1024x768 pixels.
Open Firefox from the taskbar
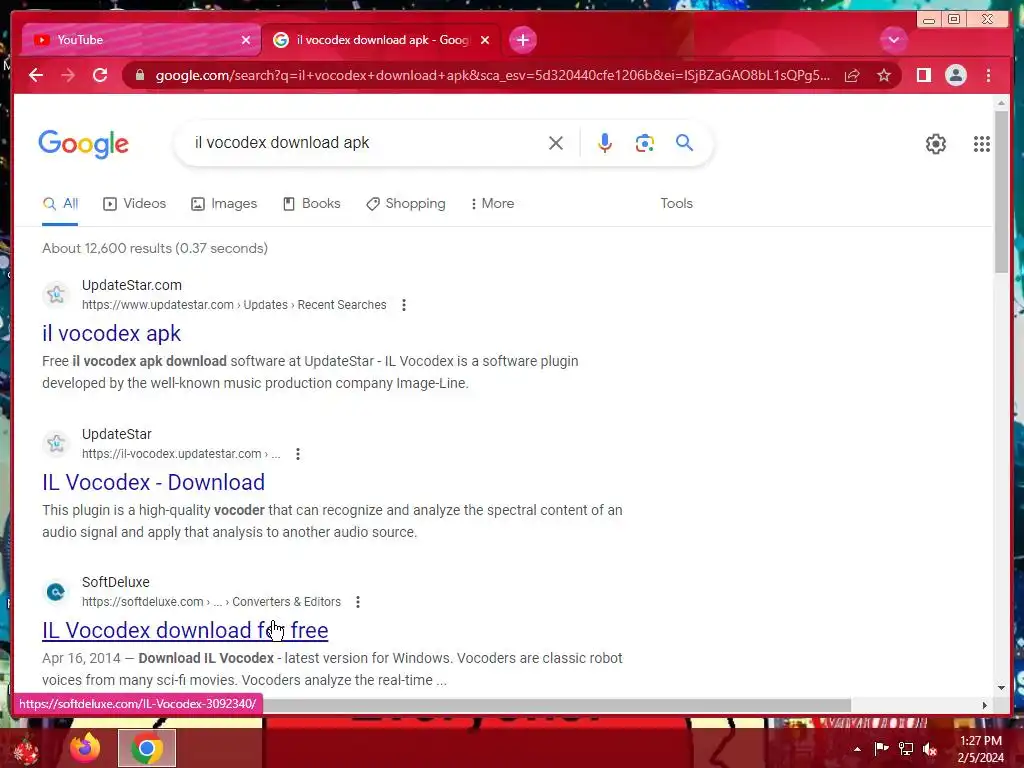click(x=86, y=748)
